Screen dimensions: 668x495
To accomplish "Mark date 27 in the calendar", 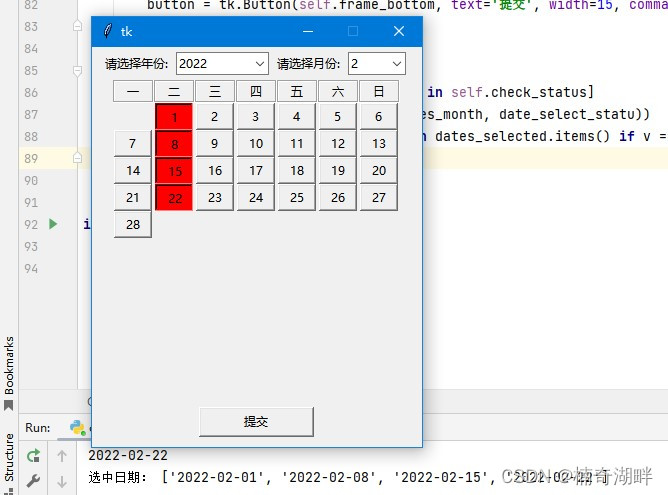I will tap(379, 198).
